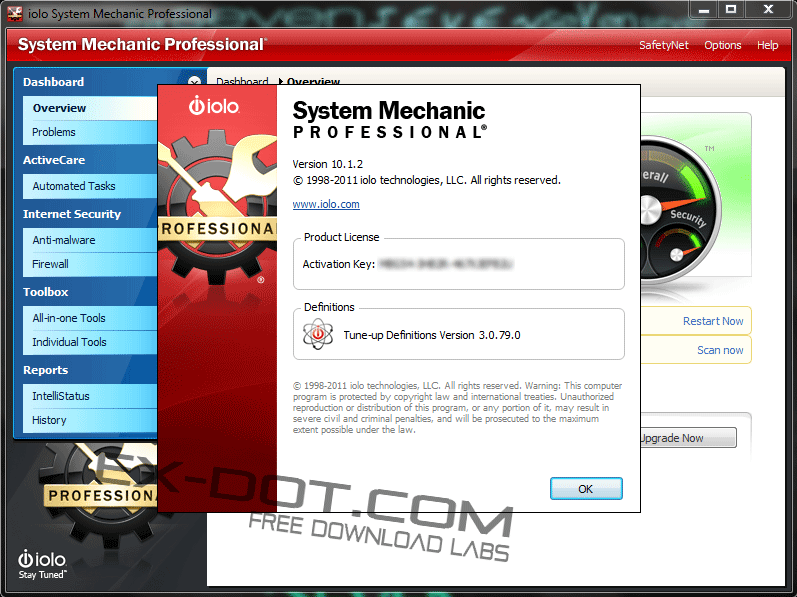Open Individual Tools in Toolbox

(90, 342)
